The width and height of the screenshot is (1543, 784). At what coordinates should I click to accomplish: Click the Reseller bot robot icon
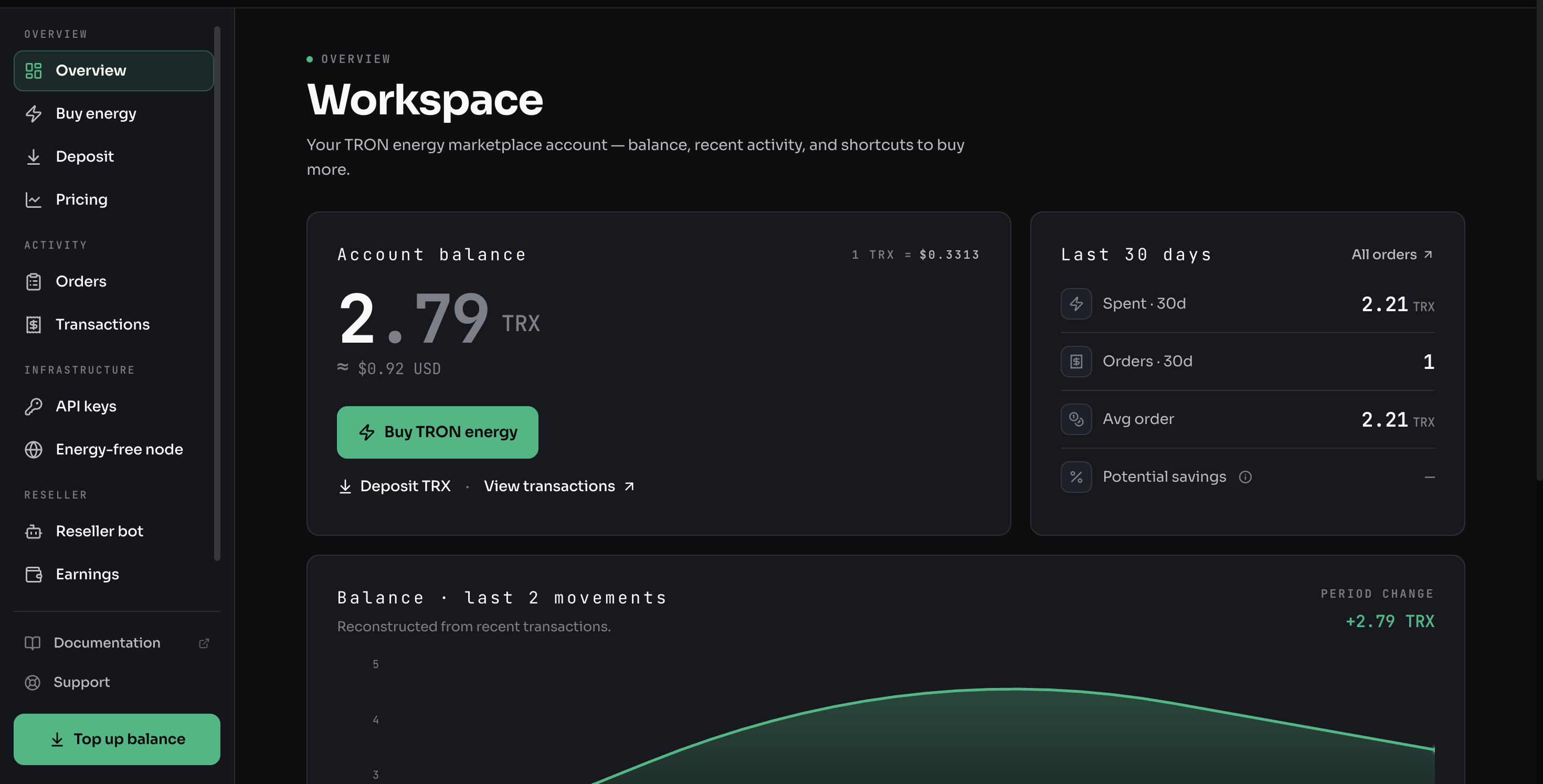[34, 531]
